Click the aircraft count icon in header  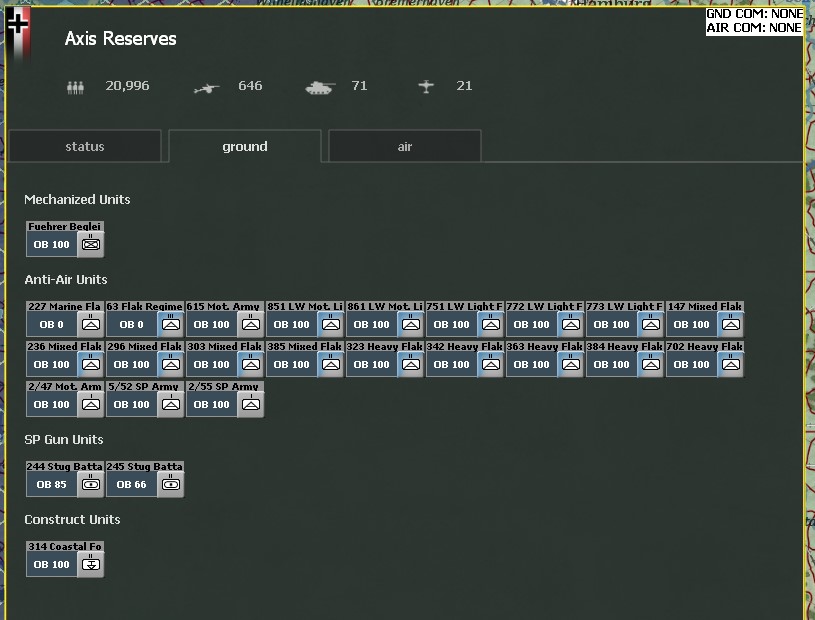pos(427,87)
